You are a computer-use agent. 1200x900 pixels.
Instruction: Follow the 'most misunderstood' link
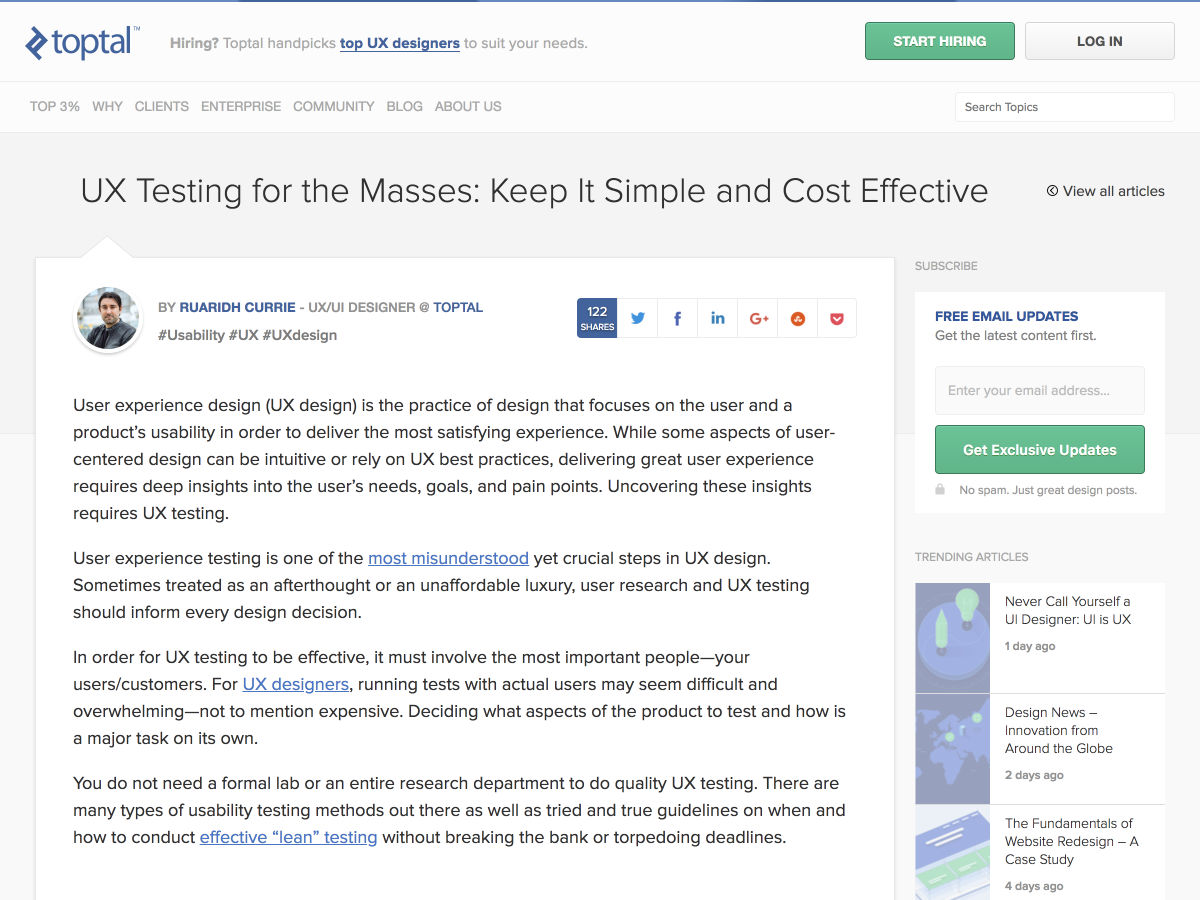[x=448, y=558]
